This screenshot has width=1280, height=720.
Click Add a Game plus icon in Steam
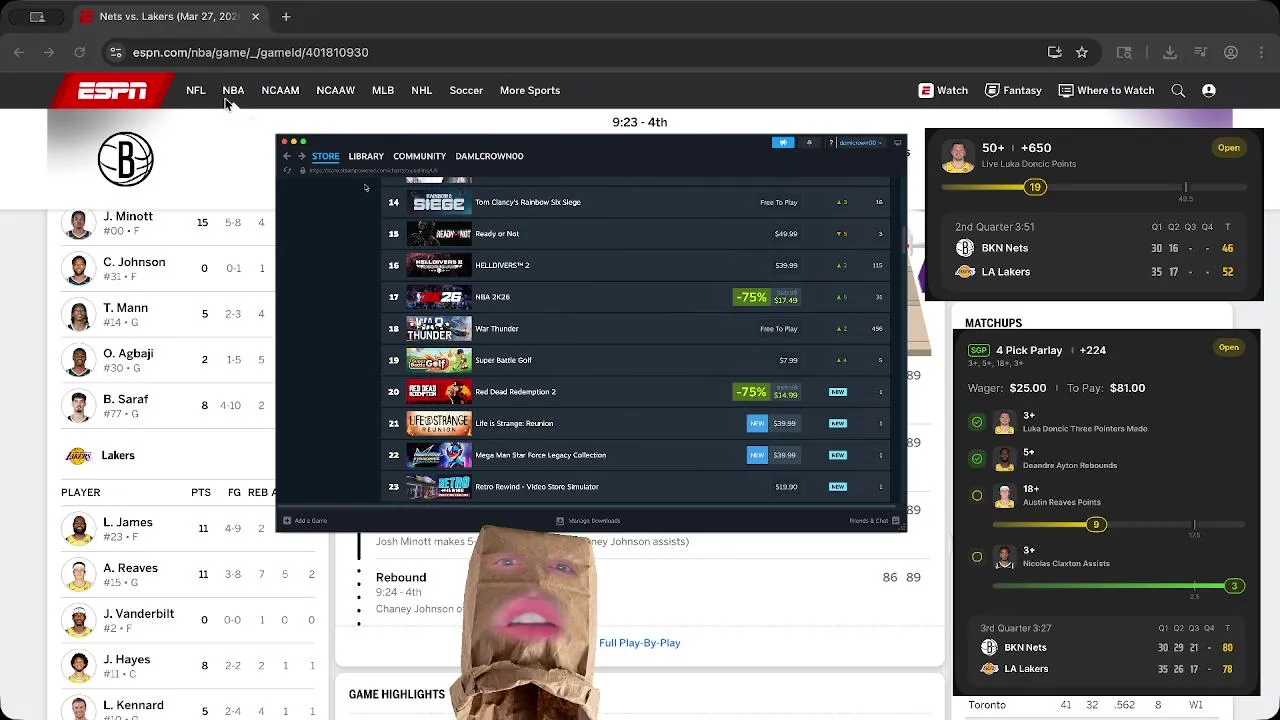(287, 520)
